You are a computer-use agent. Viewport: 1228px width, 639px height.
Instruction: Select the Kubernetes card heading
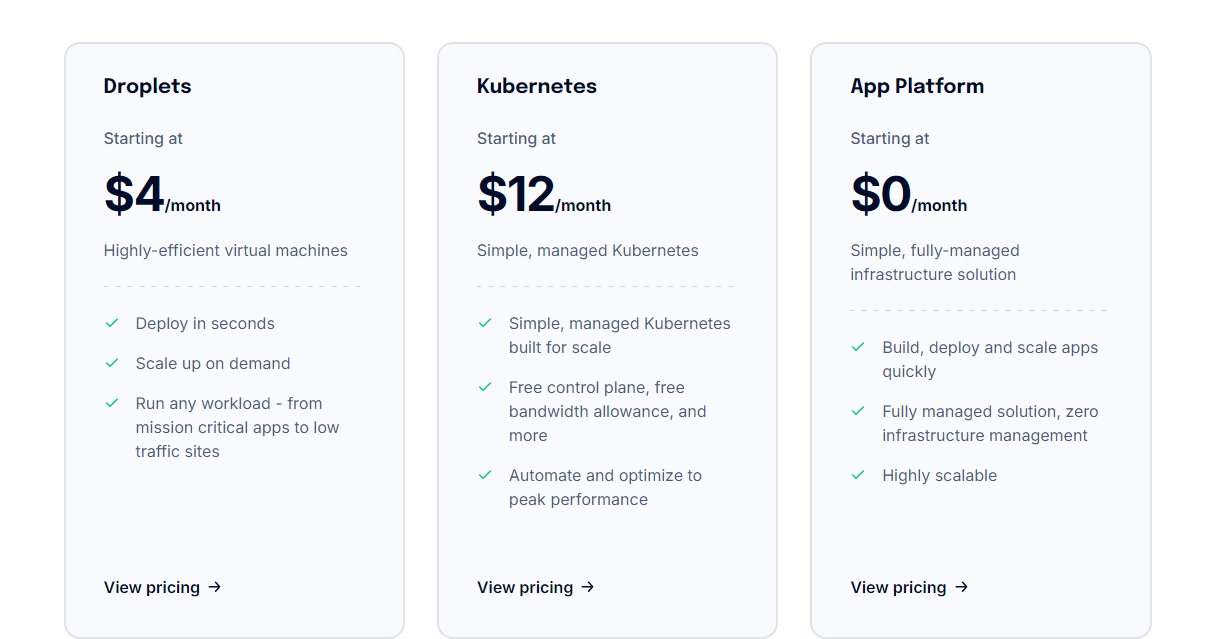pyautogui.click(x=537, y=86)
